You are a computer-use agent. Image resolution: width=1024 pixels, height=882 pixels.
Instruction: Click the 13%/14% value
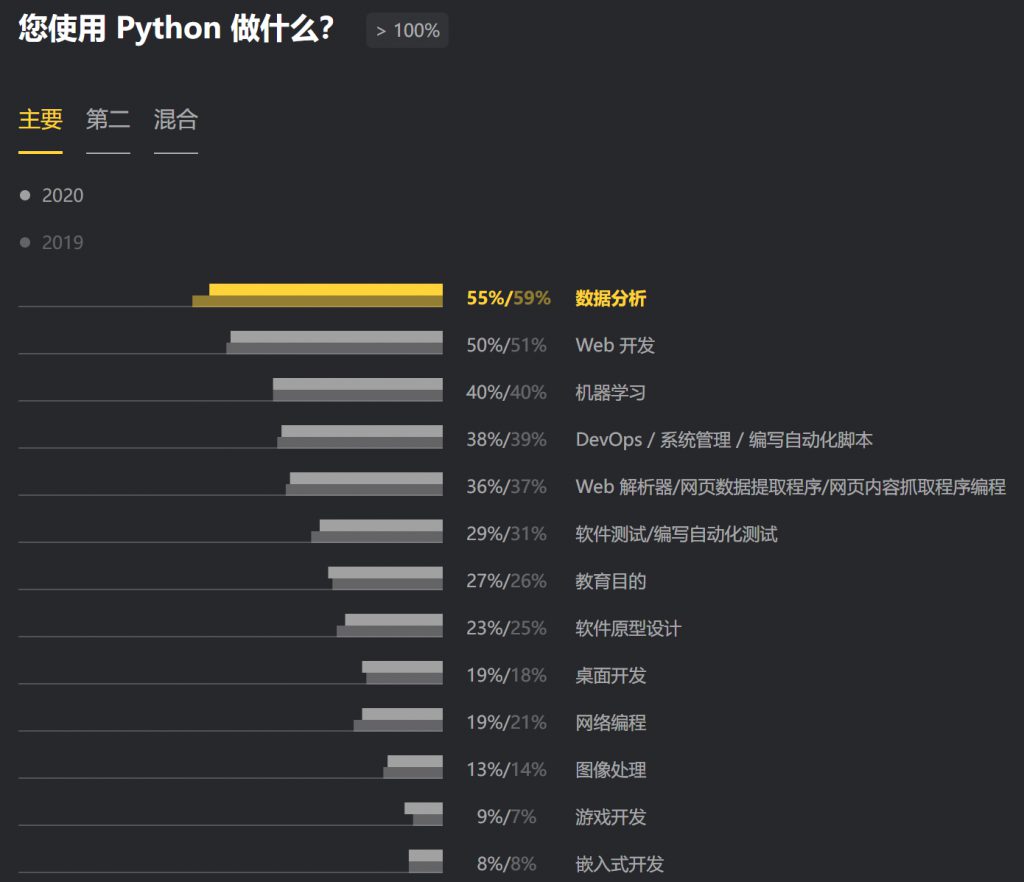tap(506, 770)
